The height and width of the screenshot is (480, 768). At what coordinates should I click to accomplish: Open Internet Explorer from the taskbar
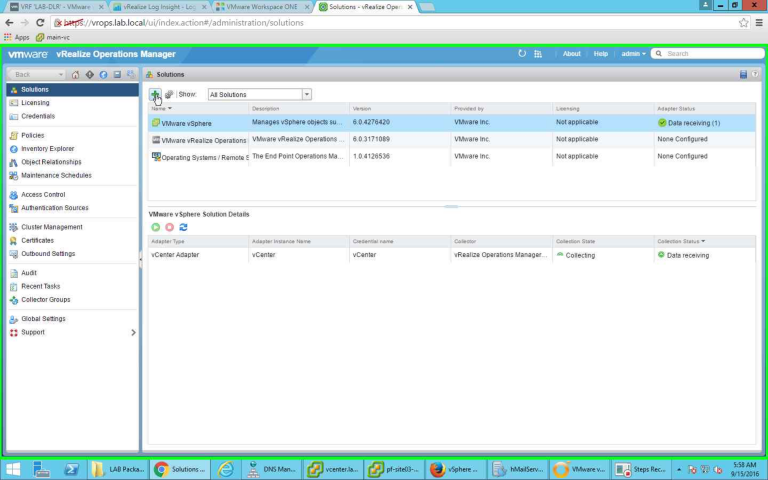pos(226,469)
